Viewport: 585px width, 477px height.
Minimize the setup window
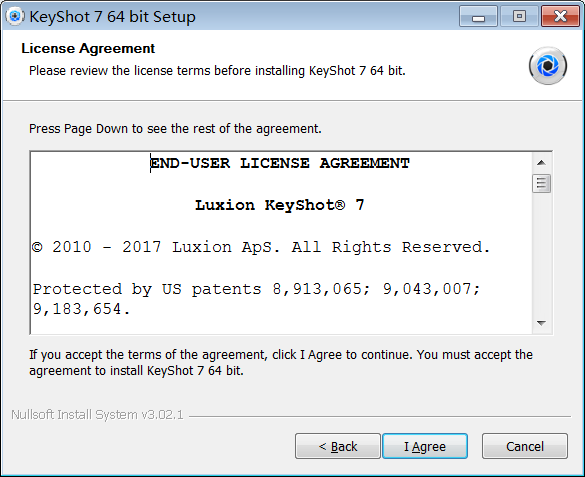click(478, 16)
